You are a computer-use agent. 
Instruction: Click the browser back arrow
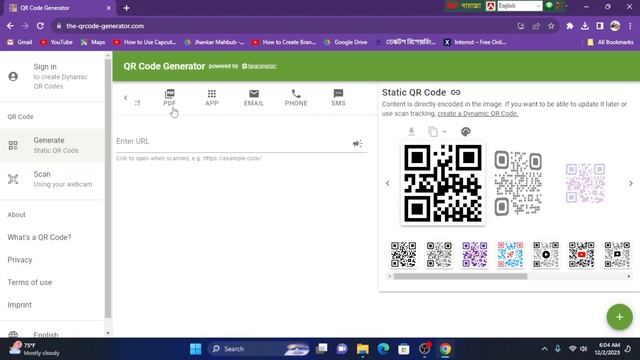click(x=10, y=26)
